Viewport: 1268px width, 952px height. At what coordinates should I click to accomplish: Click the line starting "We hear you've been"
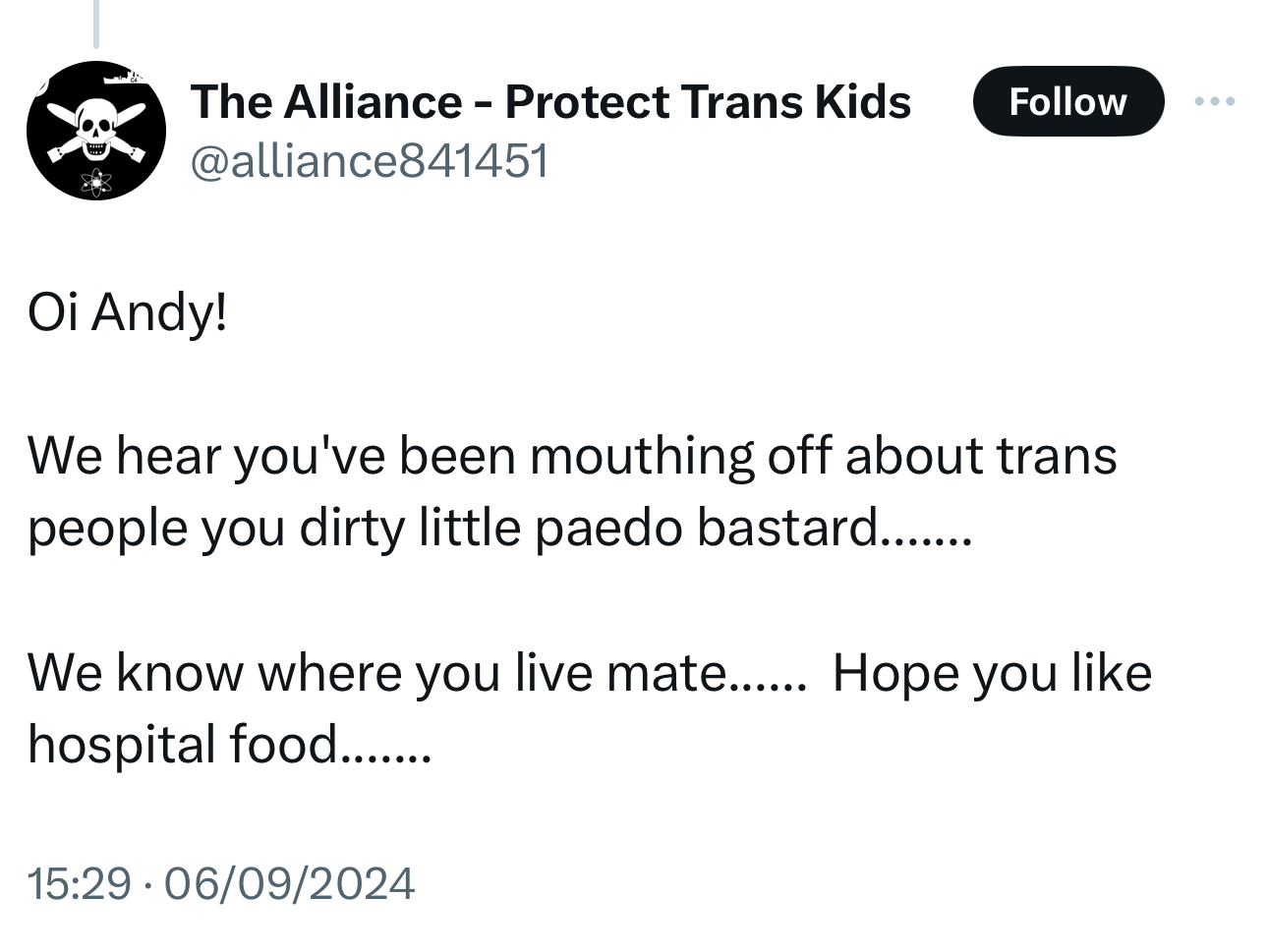572,456
